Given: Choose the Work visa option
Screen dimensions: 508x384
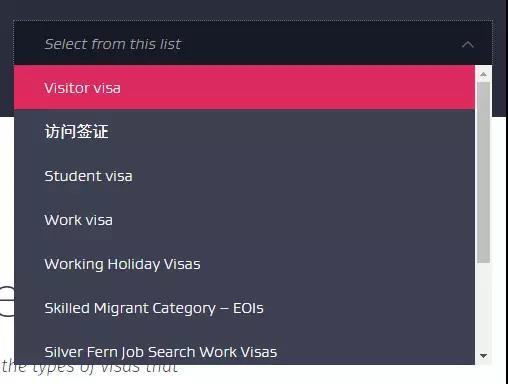Looking at the screenshot, I should [244, 220].
